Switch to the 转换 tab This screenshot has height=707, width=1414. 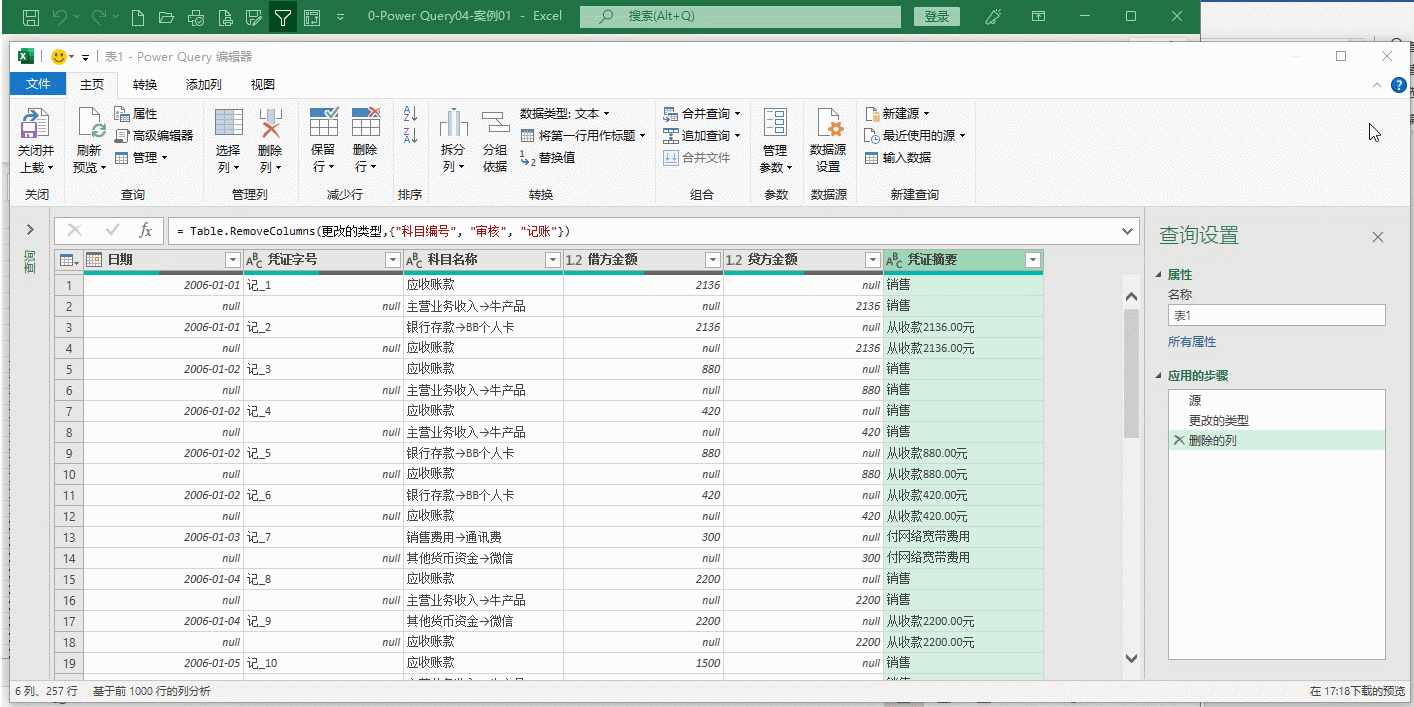coord(145,85)
